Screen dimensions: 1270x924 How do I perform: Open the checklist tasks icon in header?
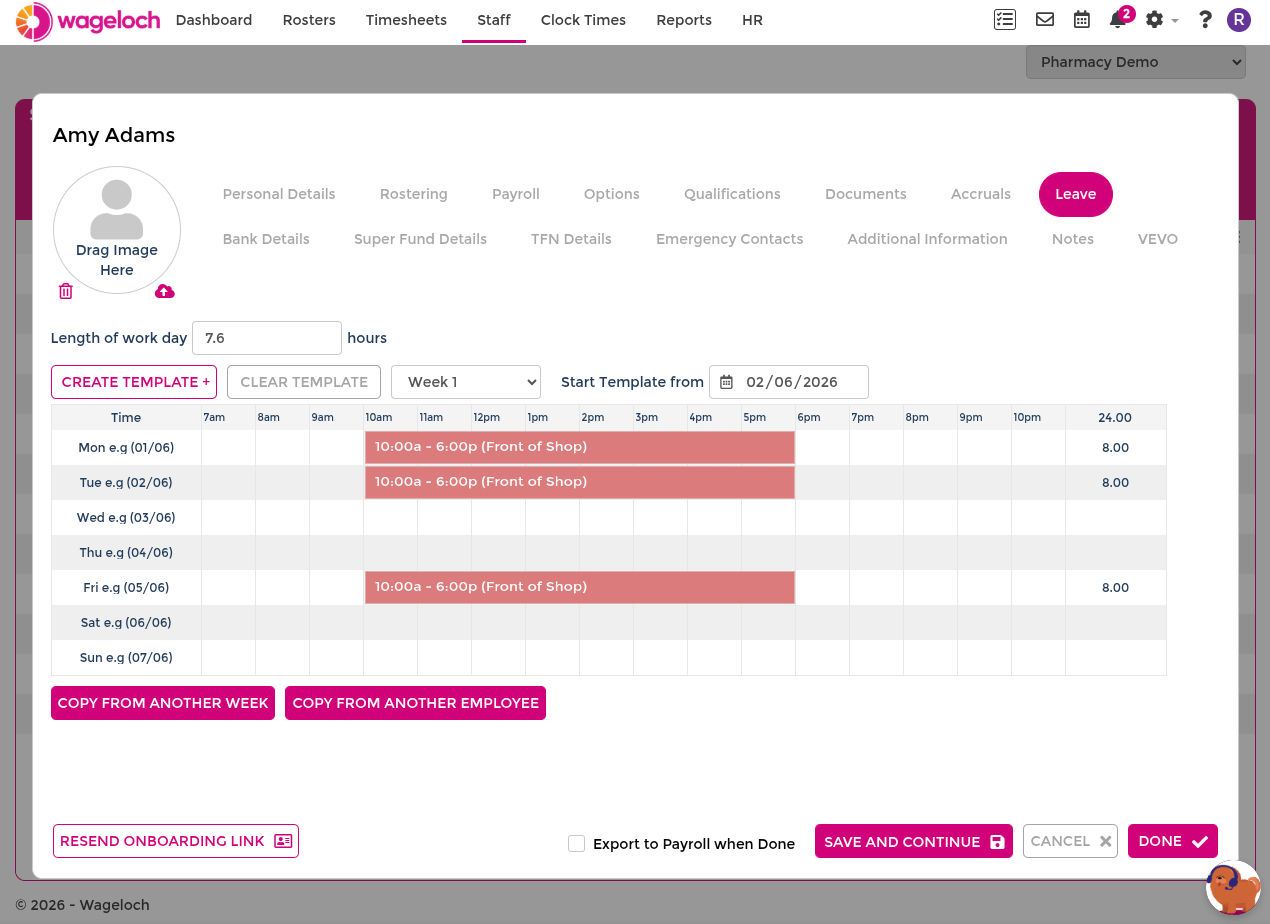point(1005,19)
